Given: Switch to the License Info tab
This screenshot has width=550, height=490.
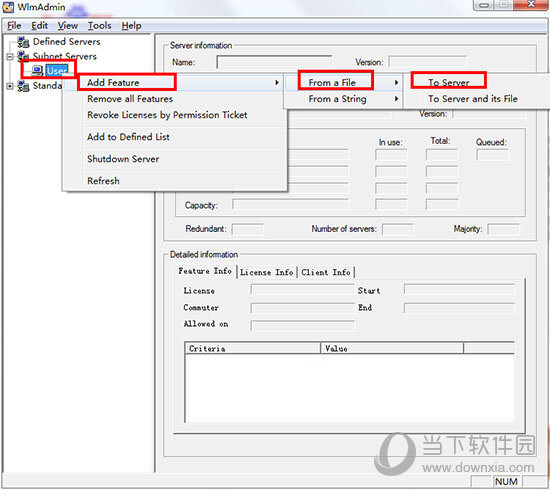Looking at the screenshot, I should 267,272.
